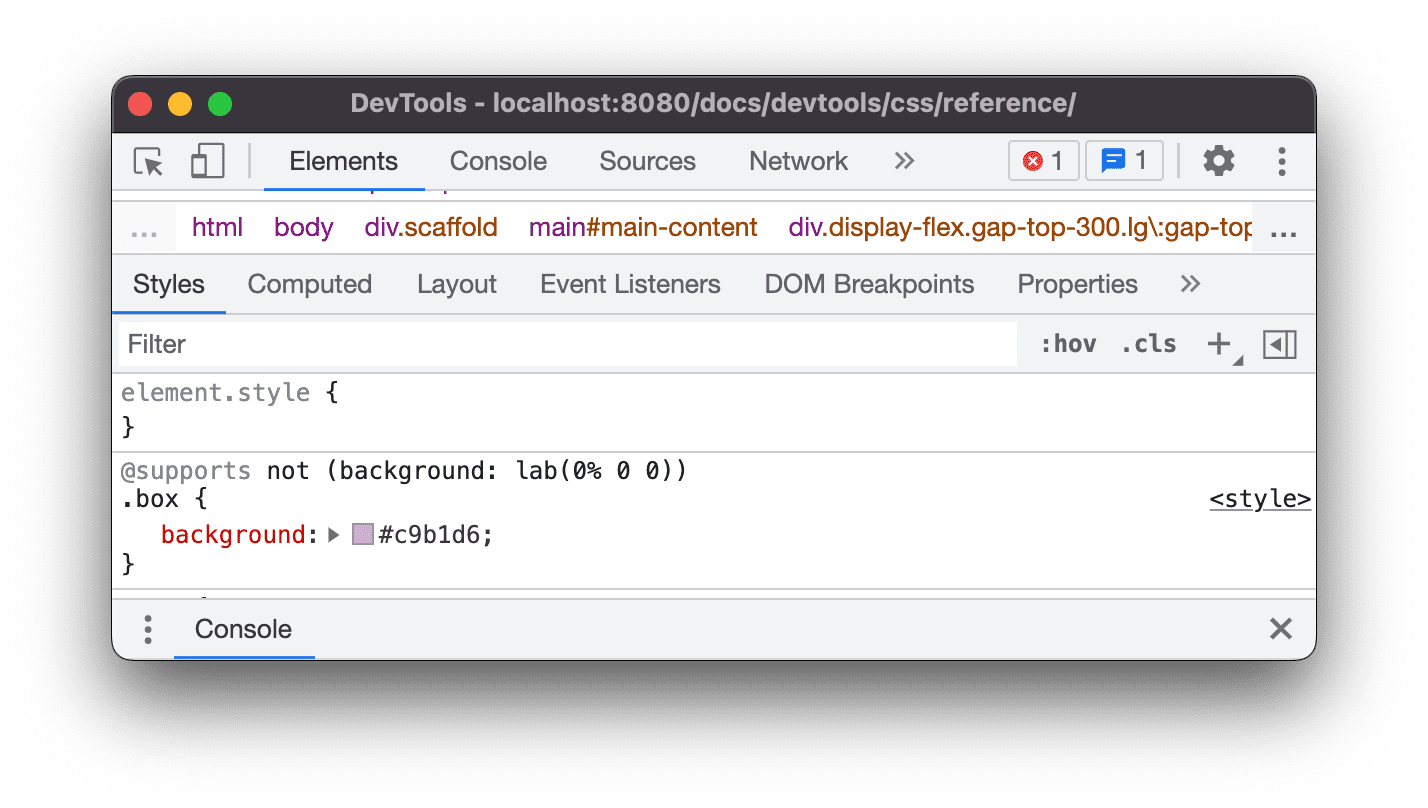Expand more tabs chevron next to Network
The height and width of the screenshot is (808, 1428).
click(x=903, y=161)
